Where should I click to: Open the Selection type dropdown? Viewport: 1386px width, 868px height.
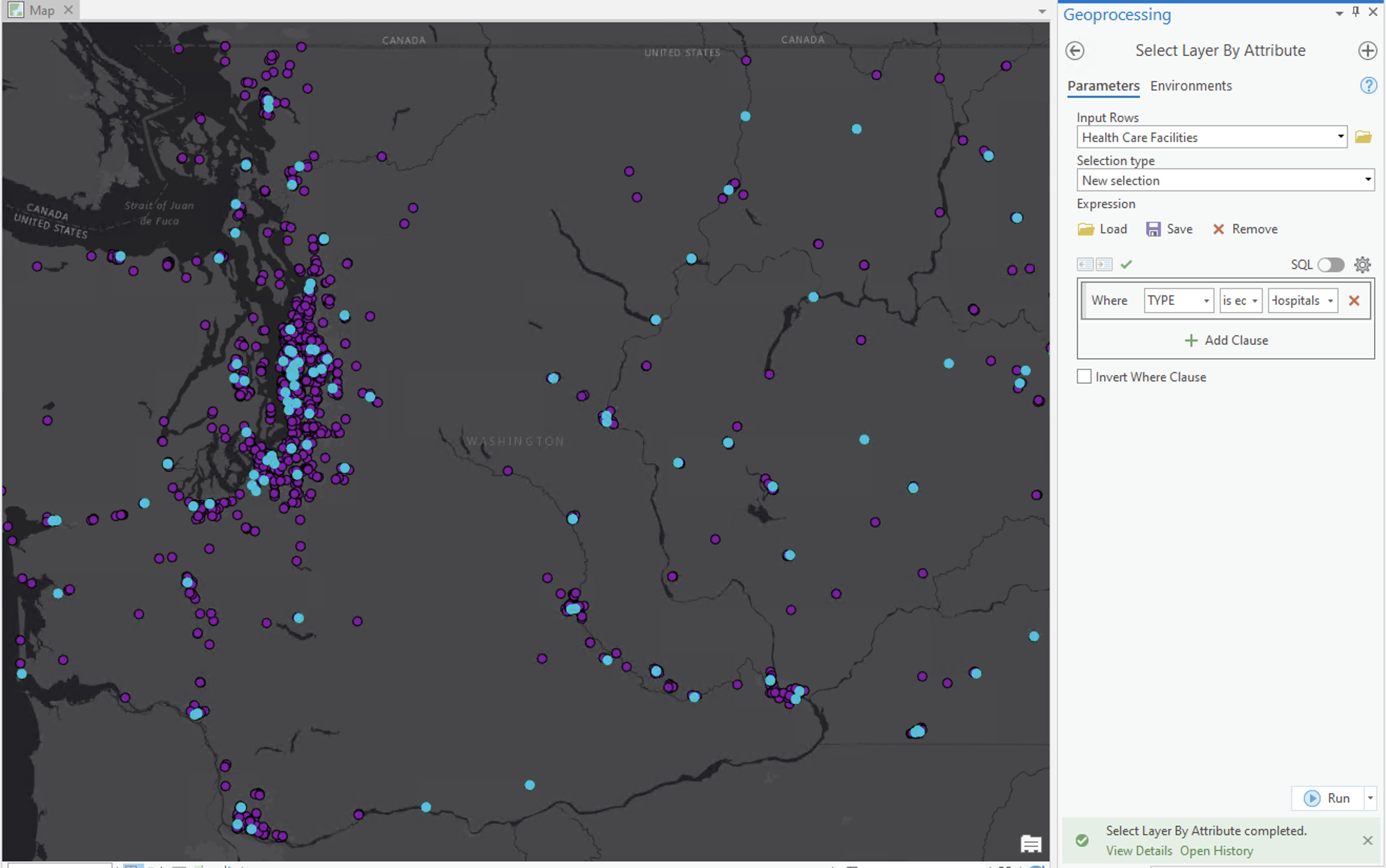click(1368, 180)
